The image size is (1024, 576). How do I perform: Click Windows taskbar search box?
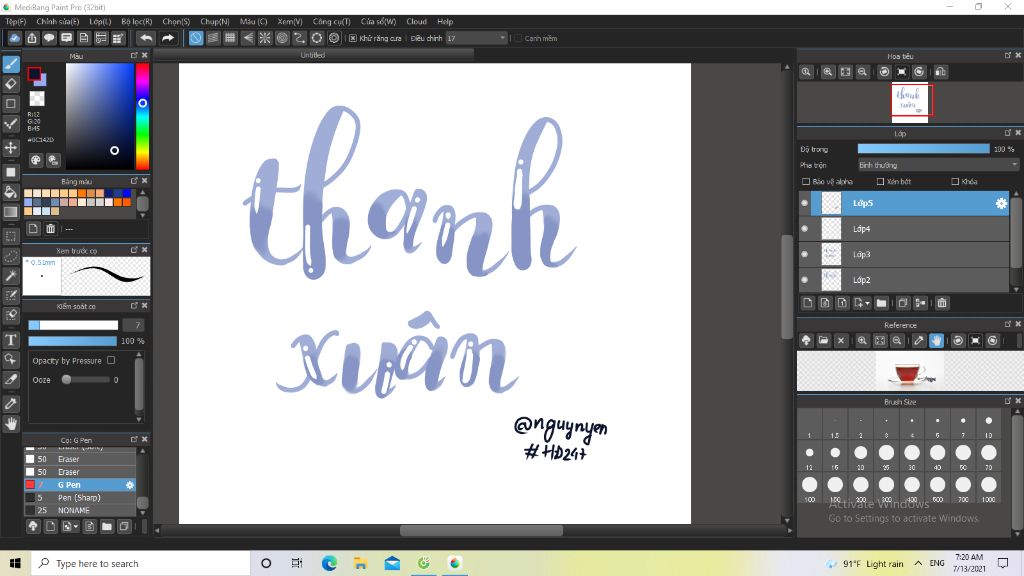coord(140,563)
